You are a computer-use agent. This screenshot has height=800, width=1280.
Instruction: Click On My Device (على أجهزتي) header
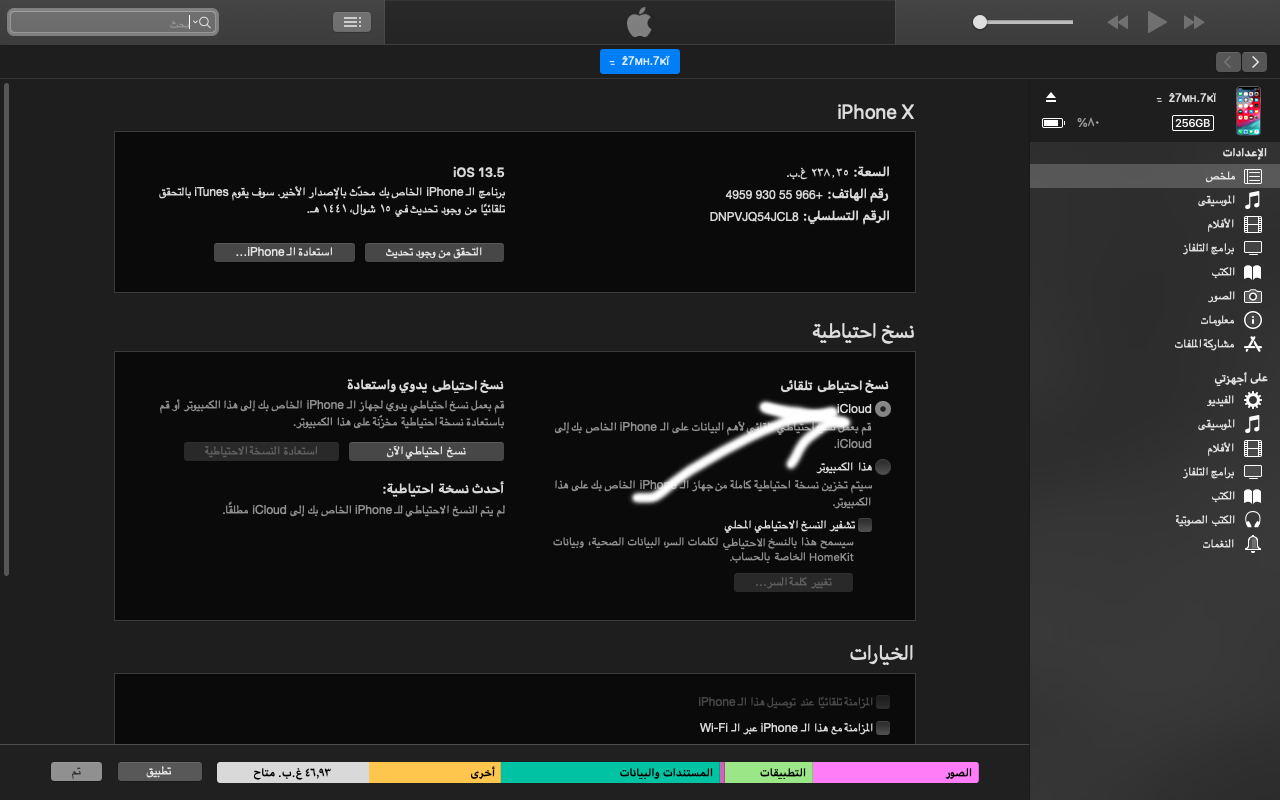coord(1241,378)
